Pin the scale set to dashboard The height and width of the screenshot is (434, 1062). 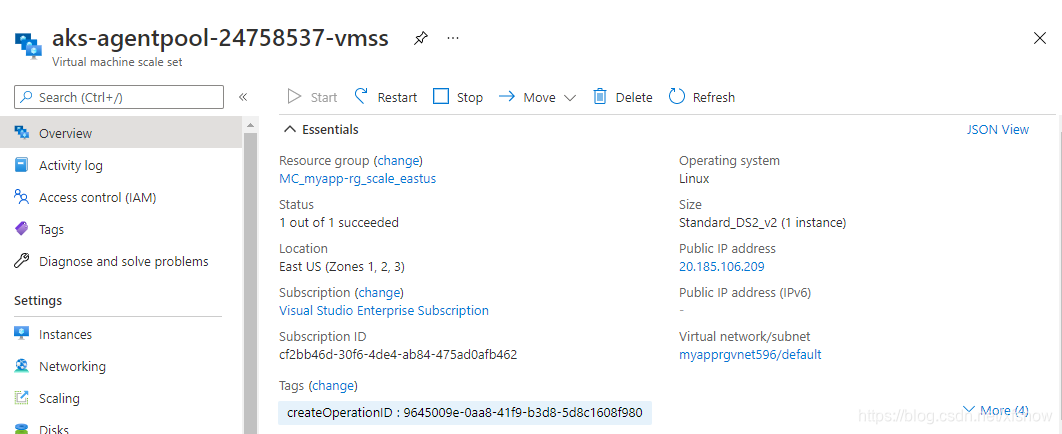point(421,39)
